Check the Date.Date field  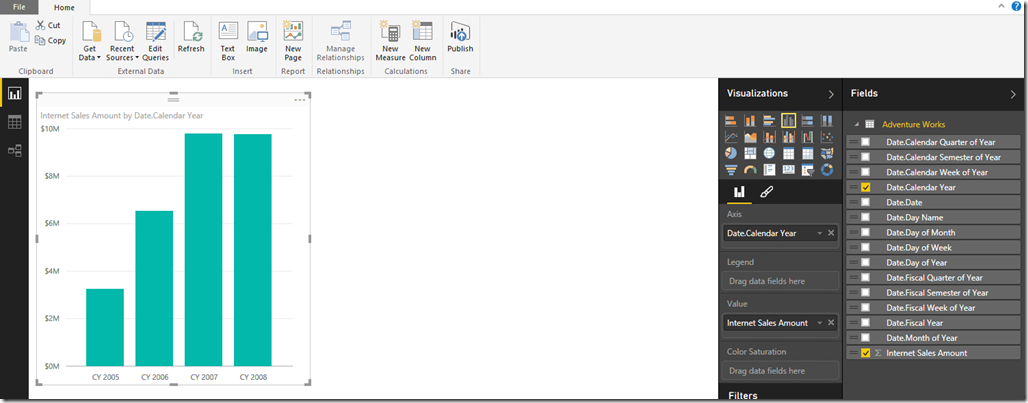point(865,202)
